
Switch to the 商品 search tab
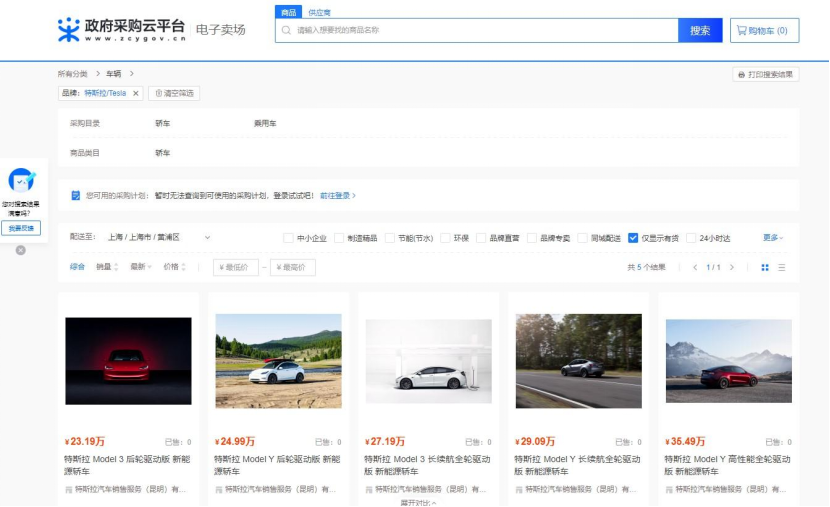pyautogui.click(x=288, y=12)
